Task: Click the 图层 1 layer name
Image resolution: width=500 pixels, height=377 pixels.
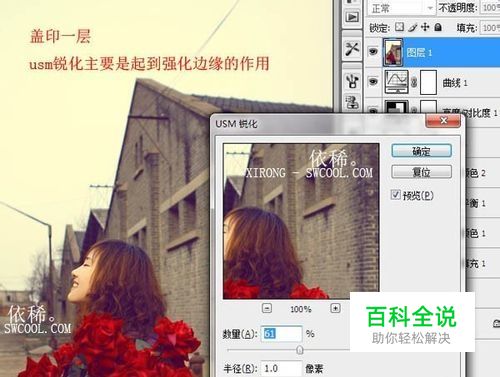Action: (x=419, y=52)
